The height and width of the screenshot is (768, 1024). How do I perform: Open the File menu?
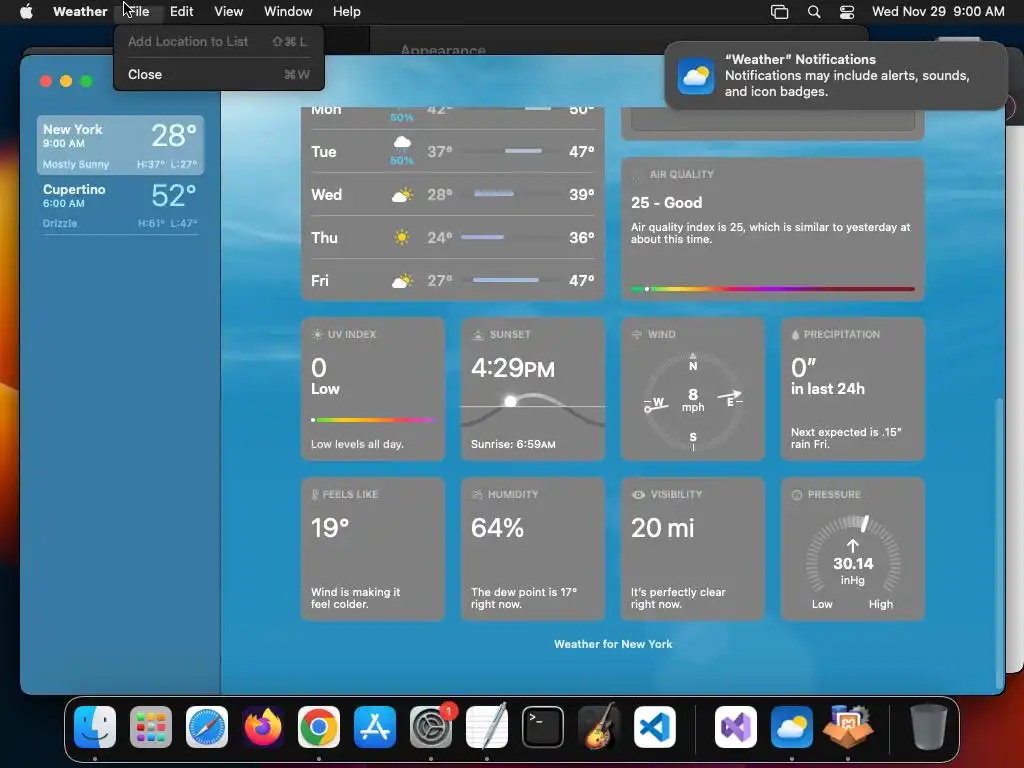point(139,11)
